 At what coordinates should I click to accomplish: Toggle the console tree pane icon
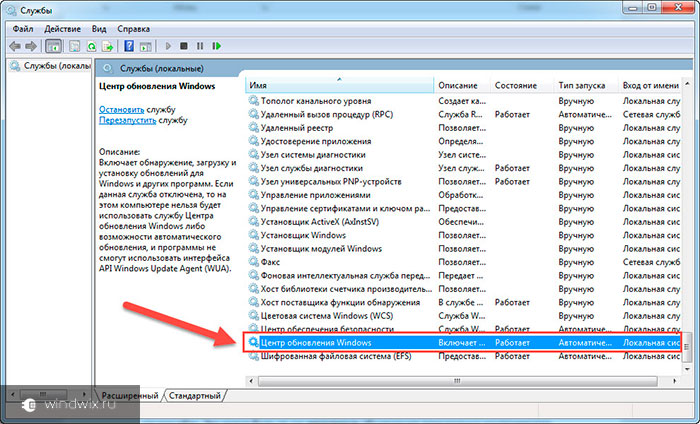(x=54, y=46)
